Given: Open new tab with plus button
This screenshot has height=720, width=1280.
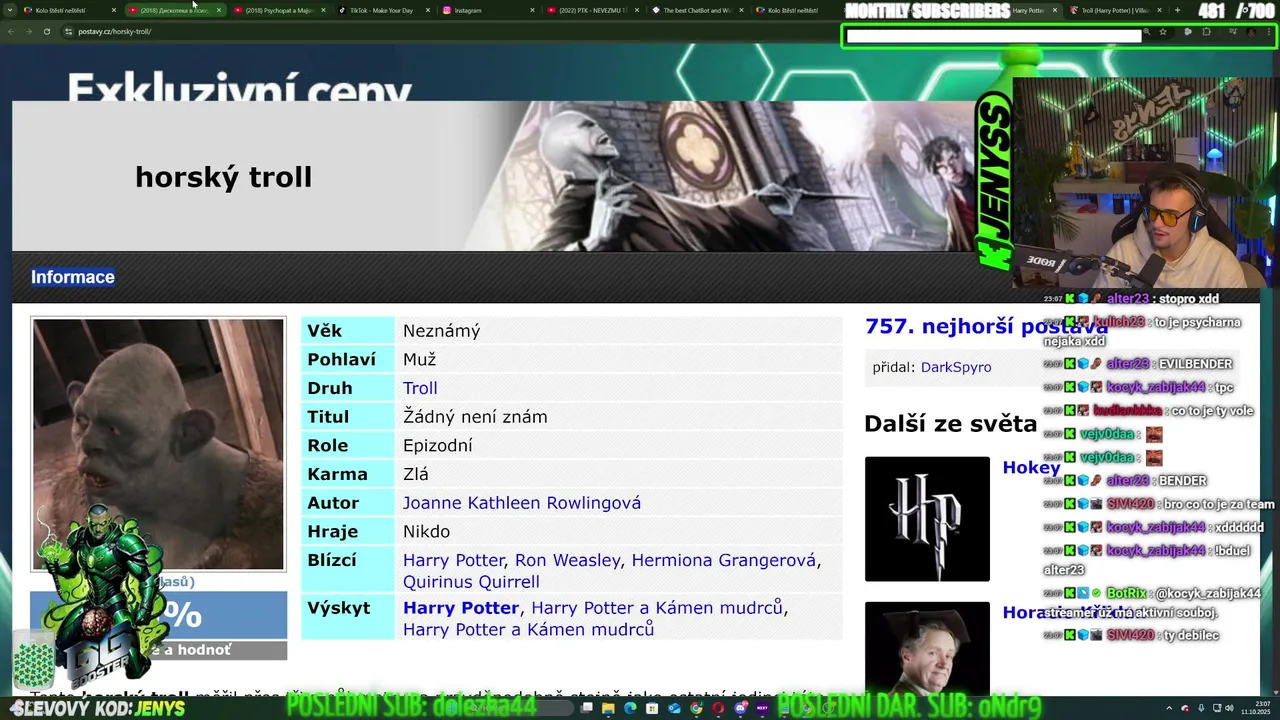Looking at the screenshot, I should pos(1177,10).
